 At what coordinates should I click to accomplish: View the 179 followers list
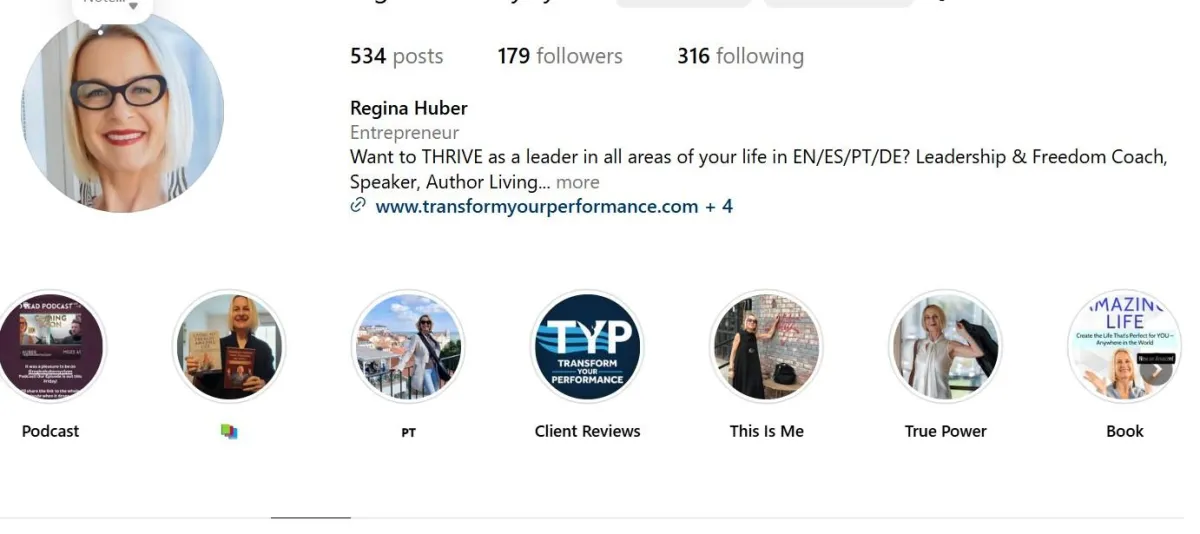click(x=560, y=56)
